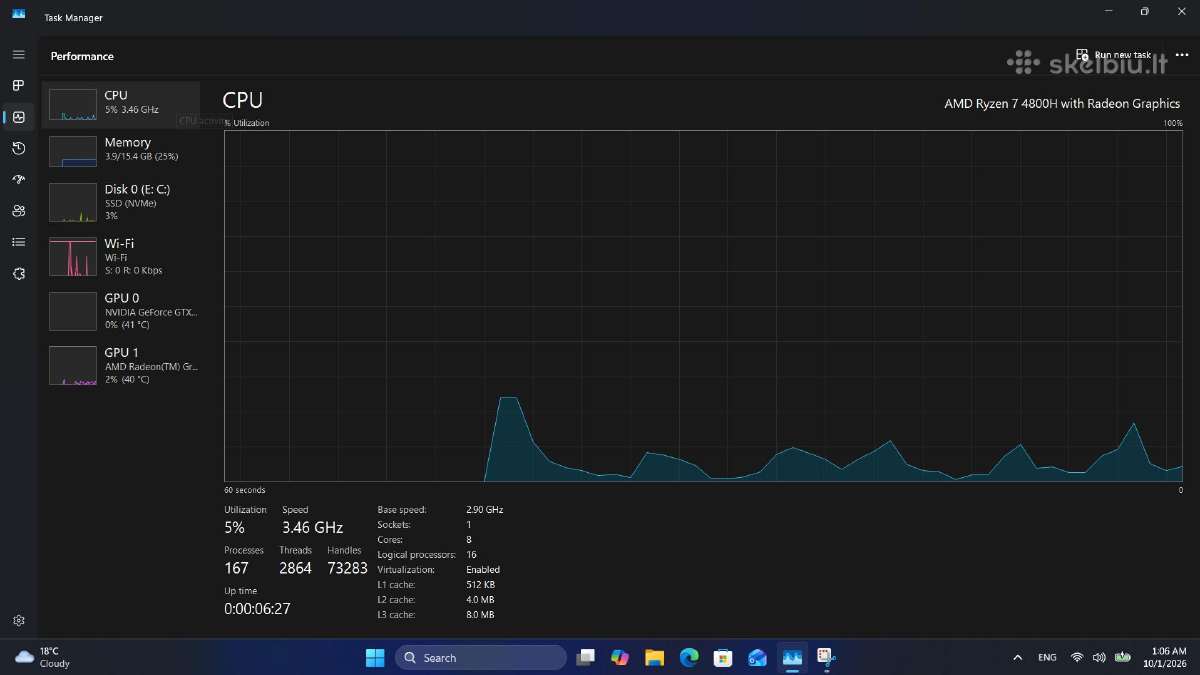Restore down the Task Manager window

coord(1145,12)
